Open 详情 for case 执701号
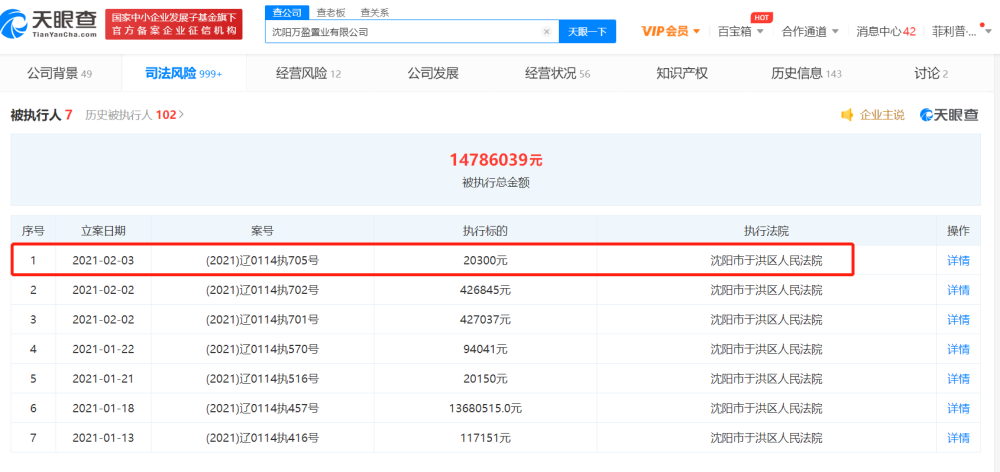This screenshot has height=472, width=1000. (x=958, y=320)
